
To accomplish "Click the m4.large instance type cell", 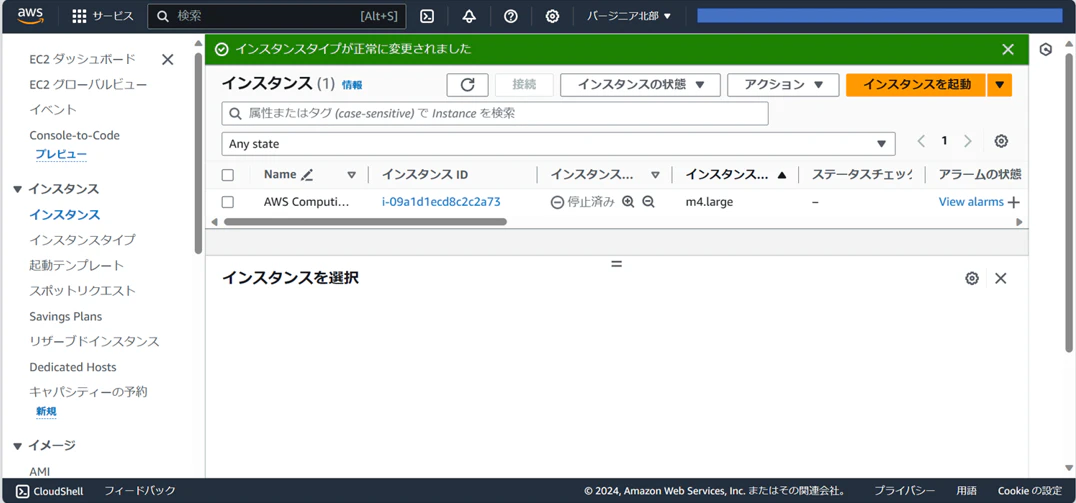I will [709, 202].
